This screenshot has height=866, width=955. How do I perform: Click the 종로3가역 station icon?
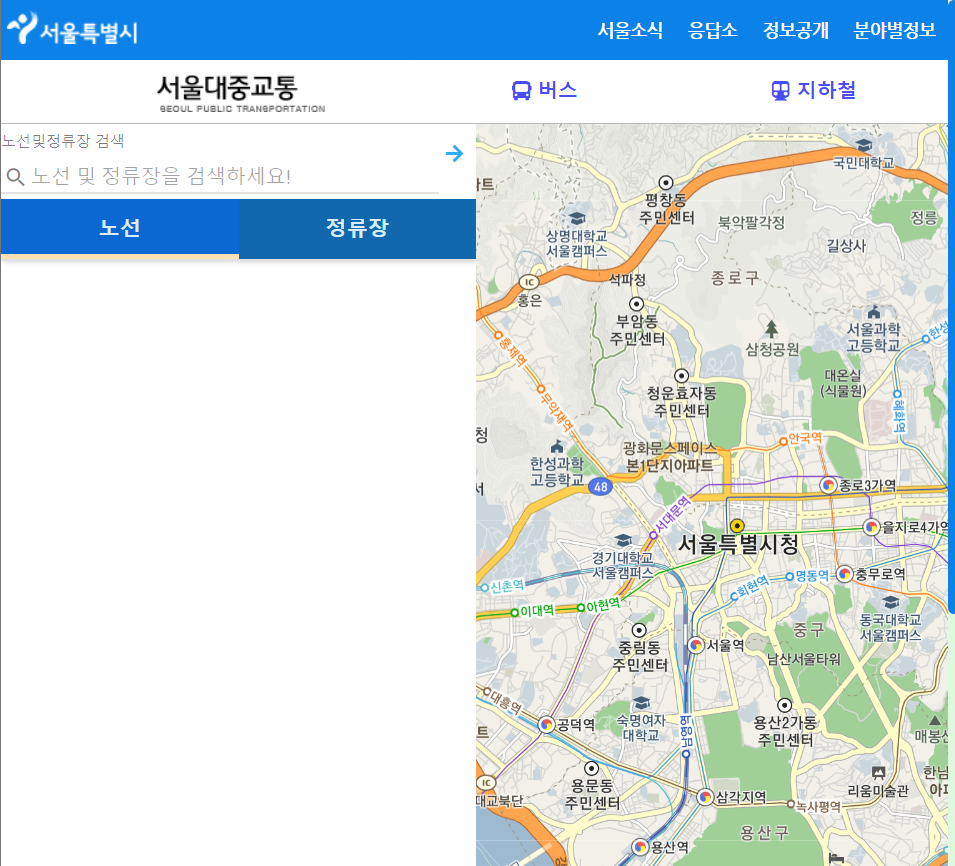828,485
